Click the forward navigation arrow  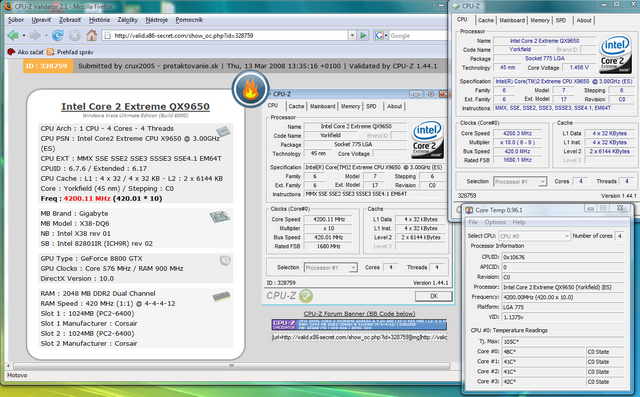pyautogui.click(x=35, y=35)
